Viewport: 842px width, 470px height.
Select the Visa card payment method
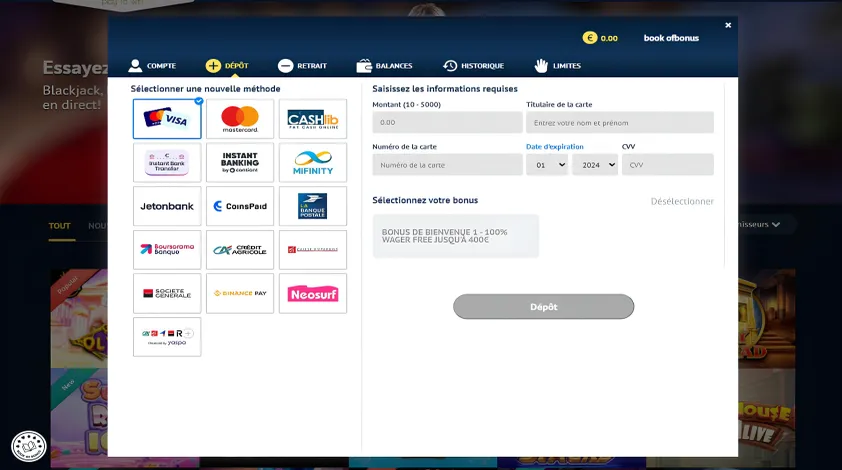coord(167,119)
